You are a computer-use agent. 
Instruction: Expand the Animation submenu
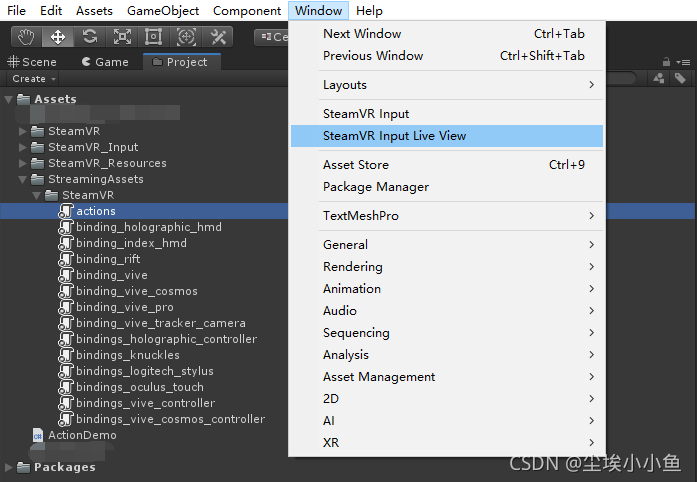pyautogui.click(x=447, y=289)
